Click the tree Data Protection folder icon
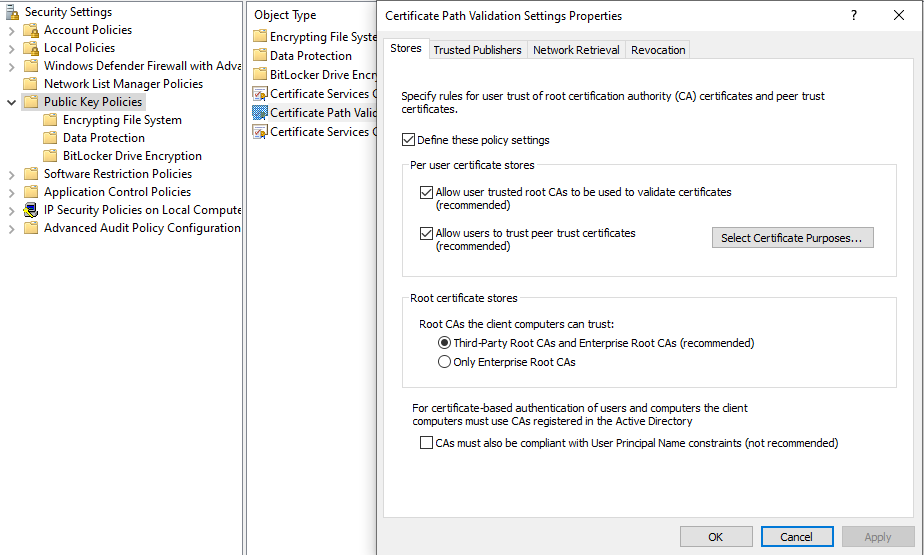This screenshot has height=555, width=924. [x=50, y=138]
